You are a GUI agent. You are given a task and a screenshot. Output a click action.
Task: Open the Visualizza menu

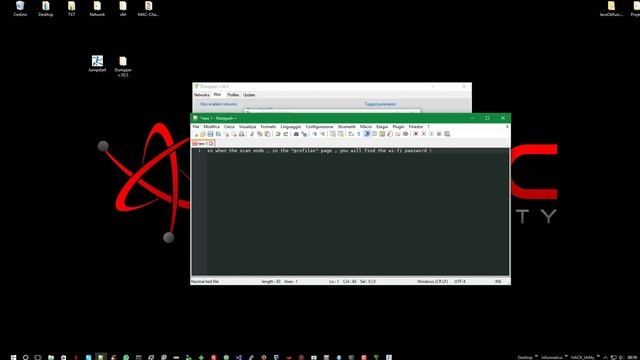click(x=247, y=127)
